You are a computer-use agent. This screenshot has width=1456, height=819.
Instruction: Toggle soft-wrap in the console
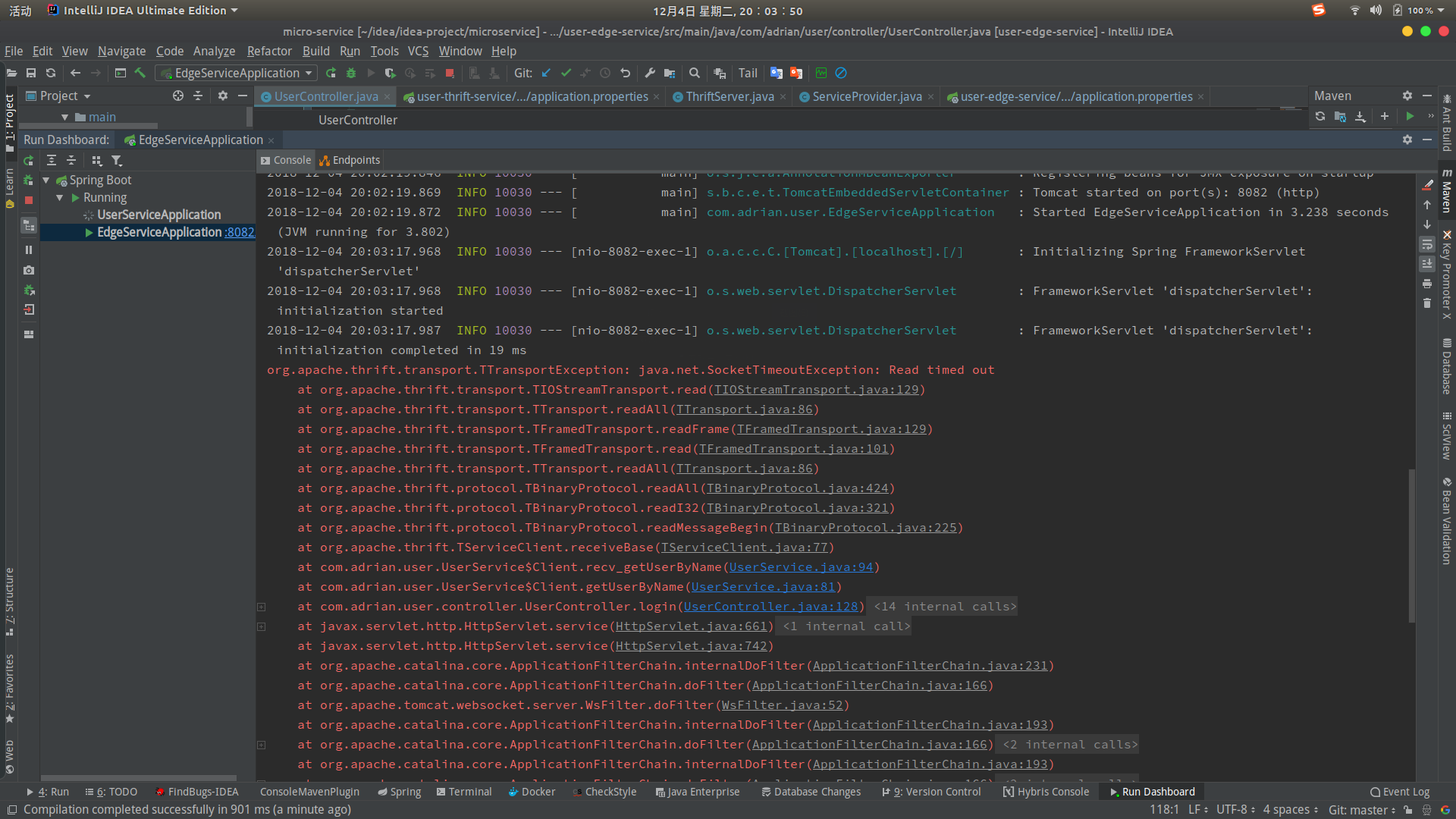pos(1427,244)
